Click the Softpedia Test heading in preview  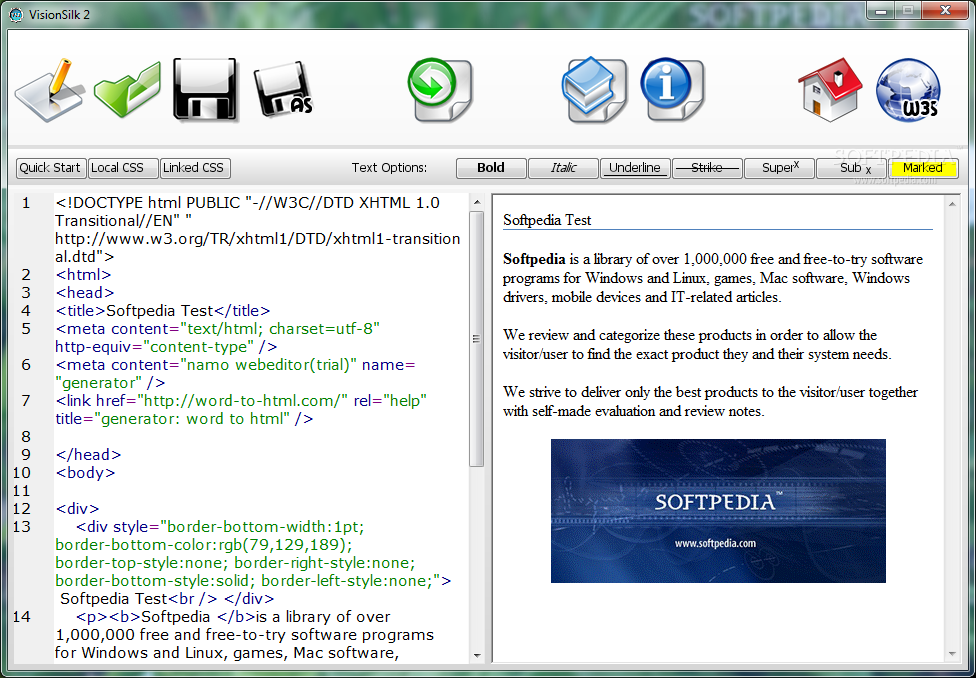click(547, 220)
